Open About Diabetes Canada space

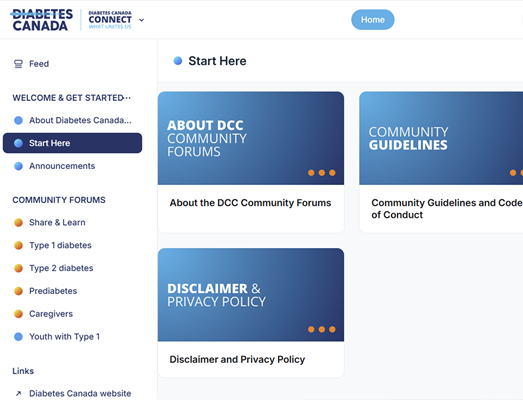[x=80, y=120]
